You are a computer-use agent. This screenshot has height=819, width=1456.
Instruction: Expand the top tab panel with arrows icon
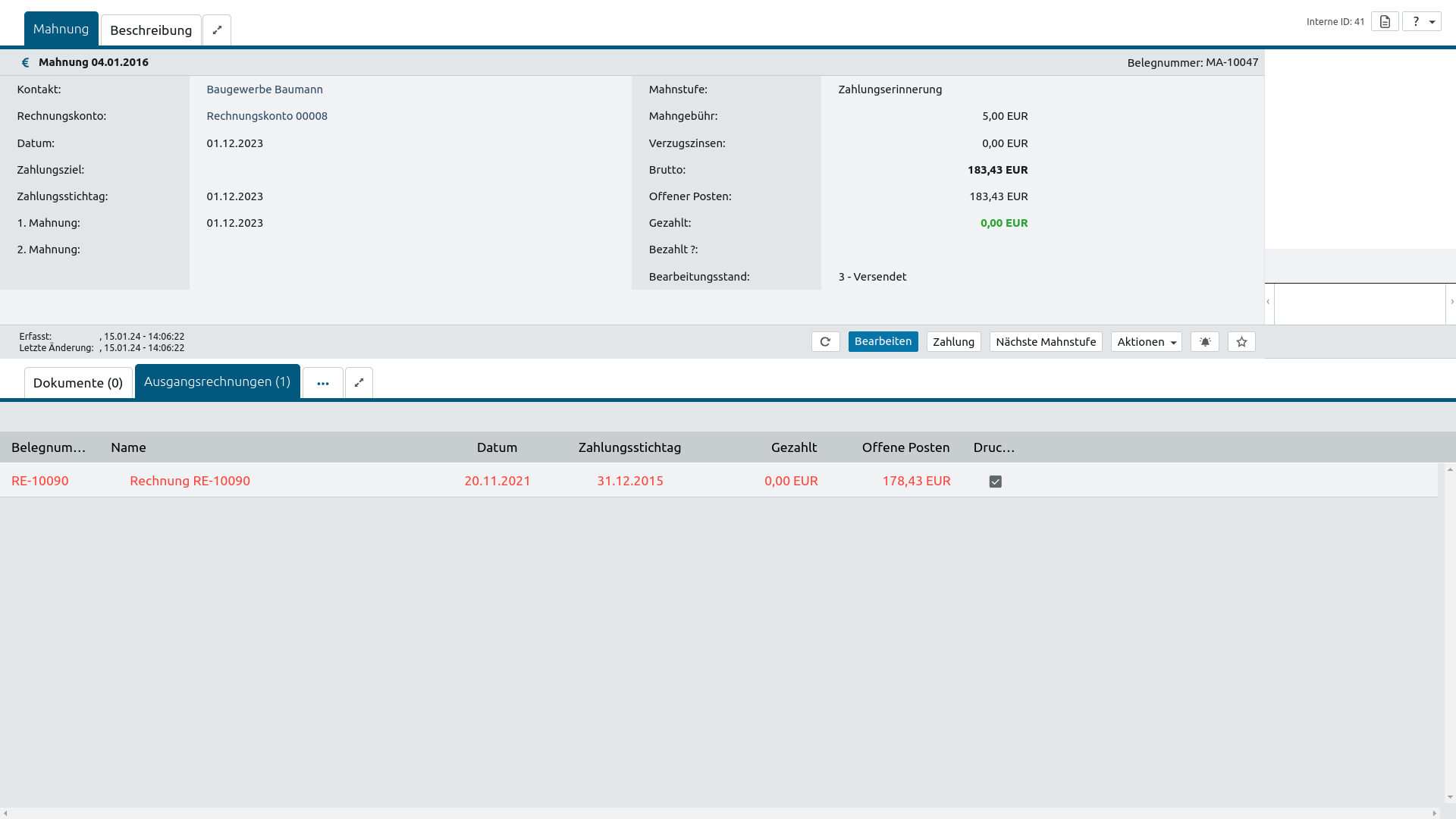[x=217, y=30]
